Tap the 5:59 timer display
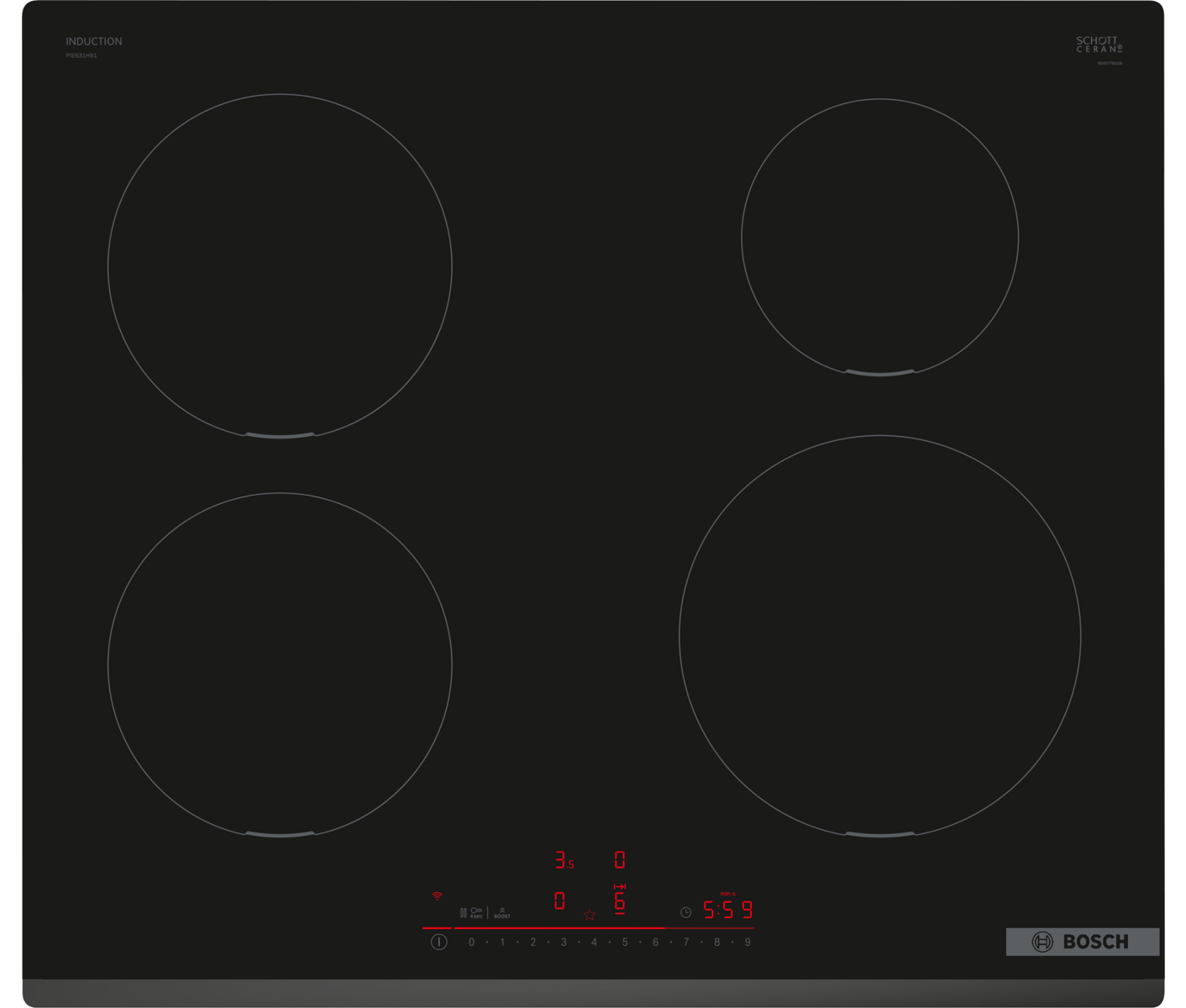The image size is (1186, 1008). (x=727, y=911)
